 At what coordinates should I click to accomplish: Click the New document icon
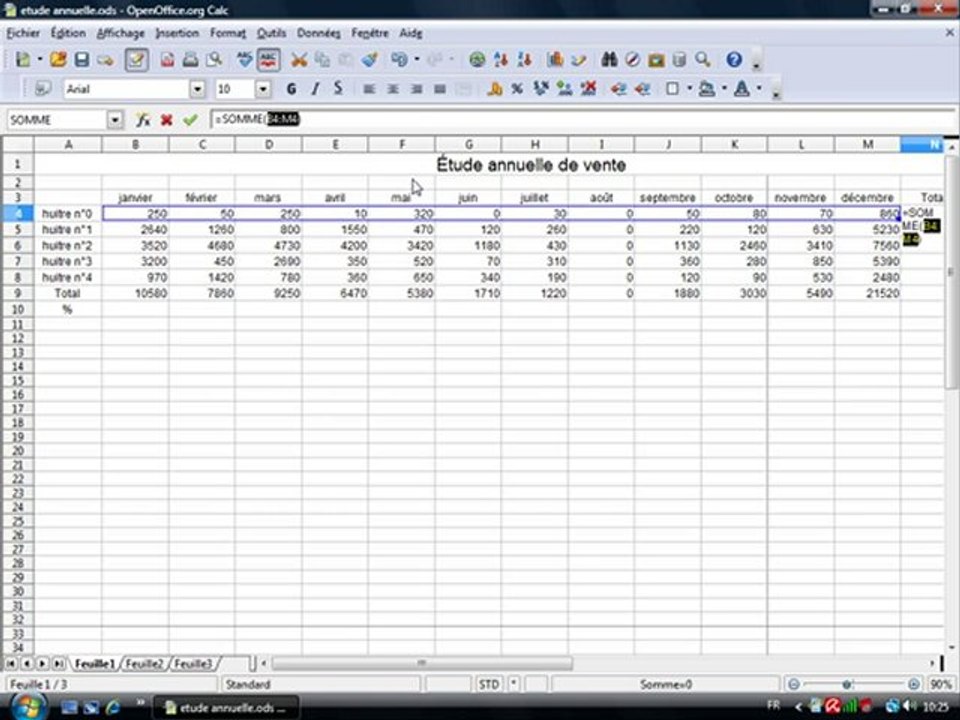(x=23, y=59)
